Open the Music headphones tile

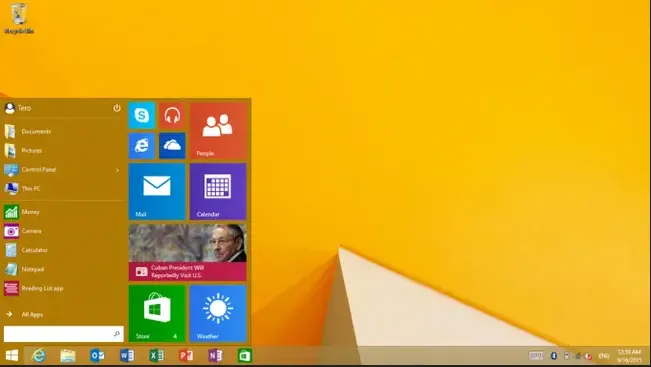pos(172,115)
